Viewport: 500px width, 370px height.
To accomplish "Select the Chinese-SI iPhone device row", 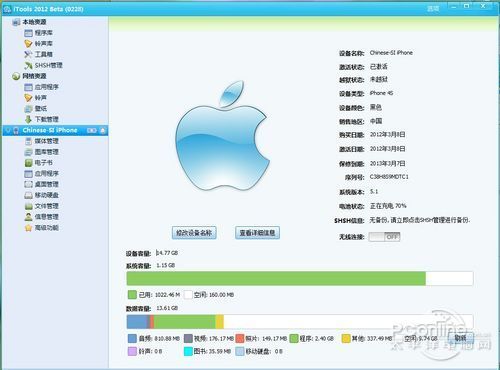I will 55,130.
